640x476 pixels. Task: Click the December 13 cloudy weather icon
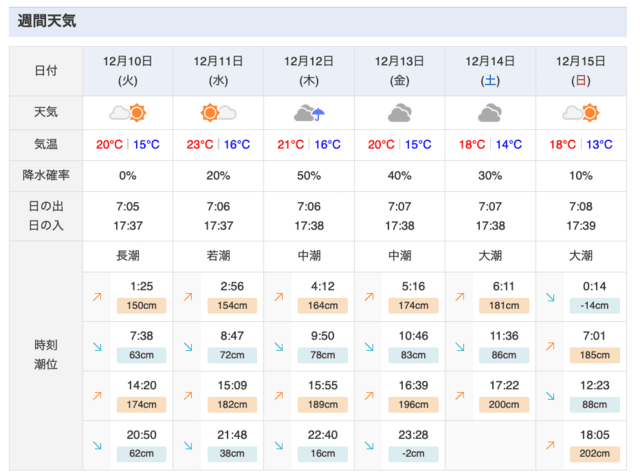(400, 113)
